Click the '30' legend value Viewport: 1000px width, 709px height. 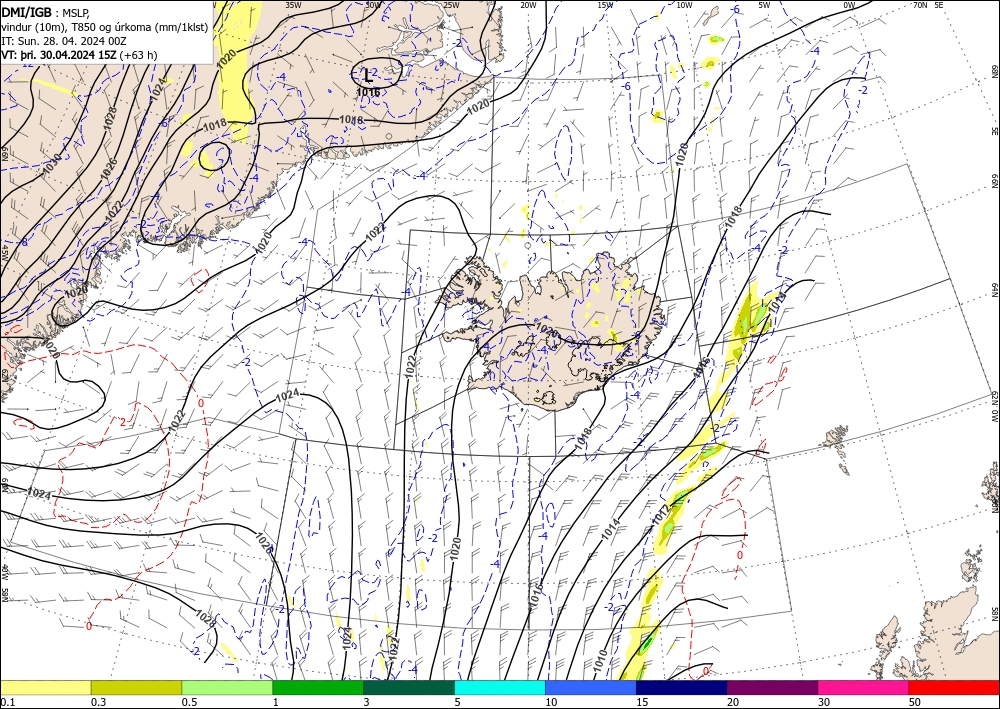(823, 702)
